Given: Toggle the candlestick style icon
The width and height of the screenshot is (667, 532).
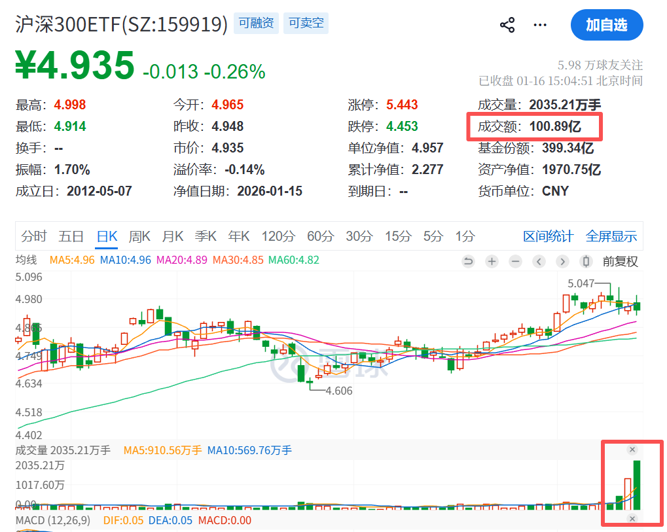Looking at the screenshot, I should 585,261.
